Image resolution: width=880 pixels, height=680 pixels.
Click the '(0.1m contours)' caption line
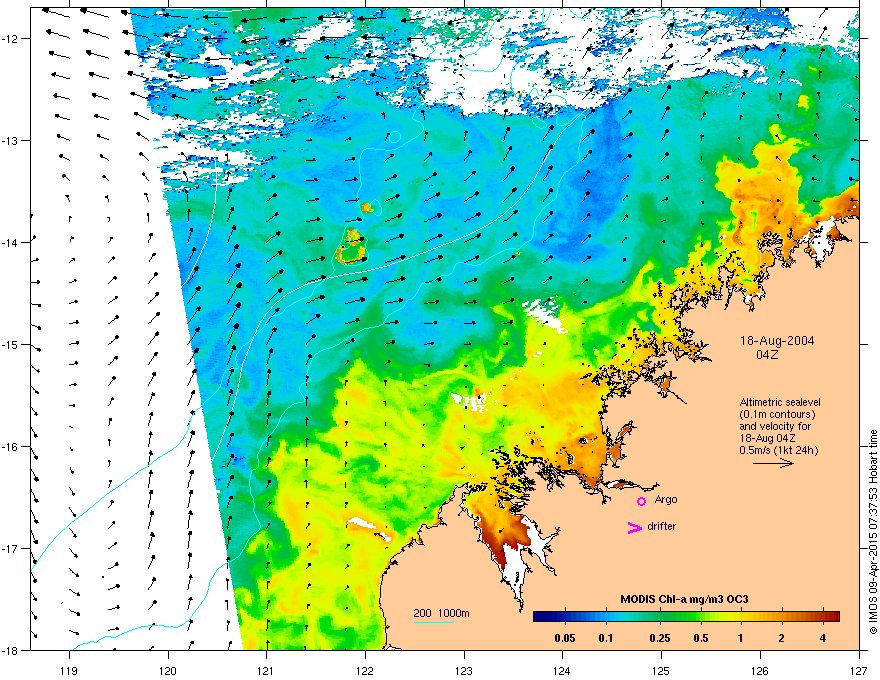click(x=777, y=414)
